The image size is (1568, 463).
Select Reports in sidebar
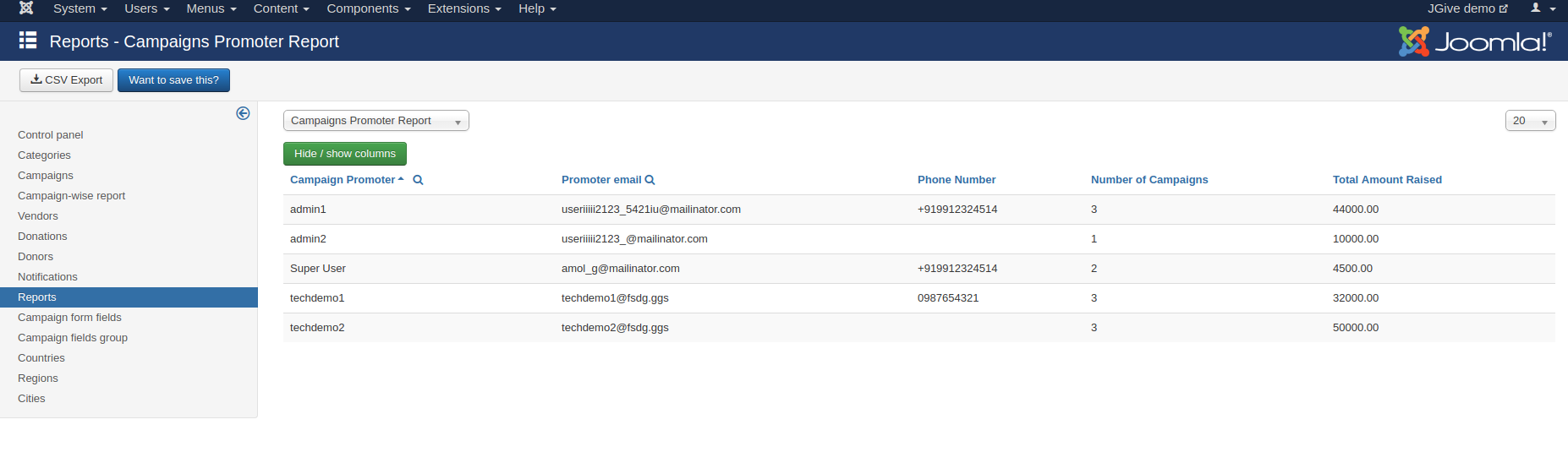pos(129,297)
